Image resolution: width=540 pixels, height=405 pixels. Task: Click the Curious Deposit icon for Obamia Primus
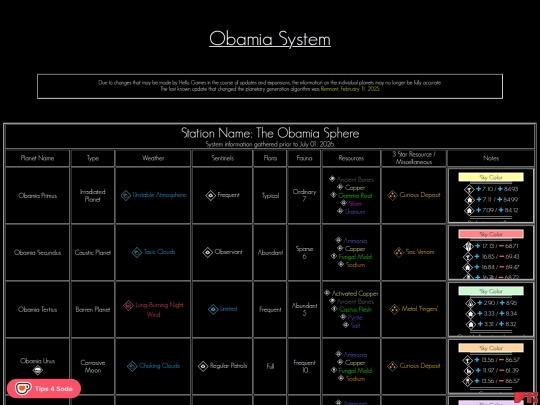tap(392, 196)
